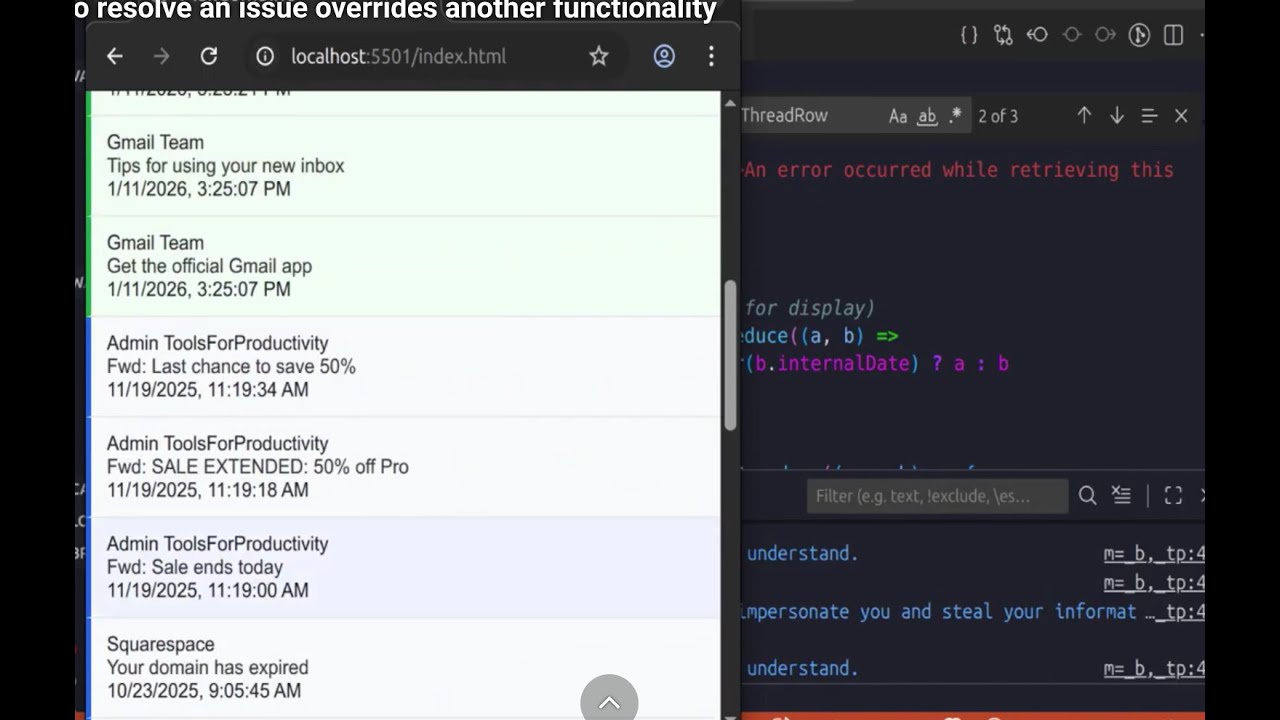Click the timestamp 11/19/2025, 11:19:34 AM
1280x720 pixels.
pyautogui.click(x=207, y=390)
